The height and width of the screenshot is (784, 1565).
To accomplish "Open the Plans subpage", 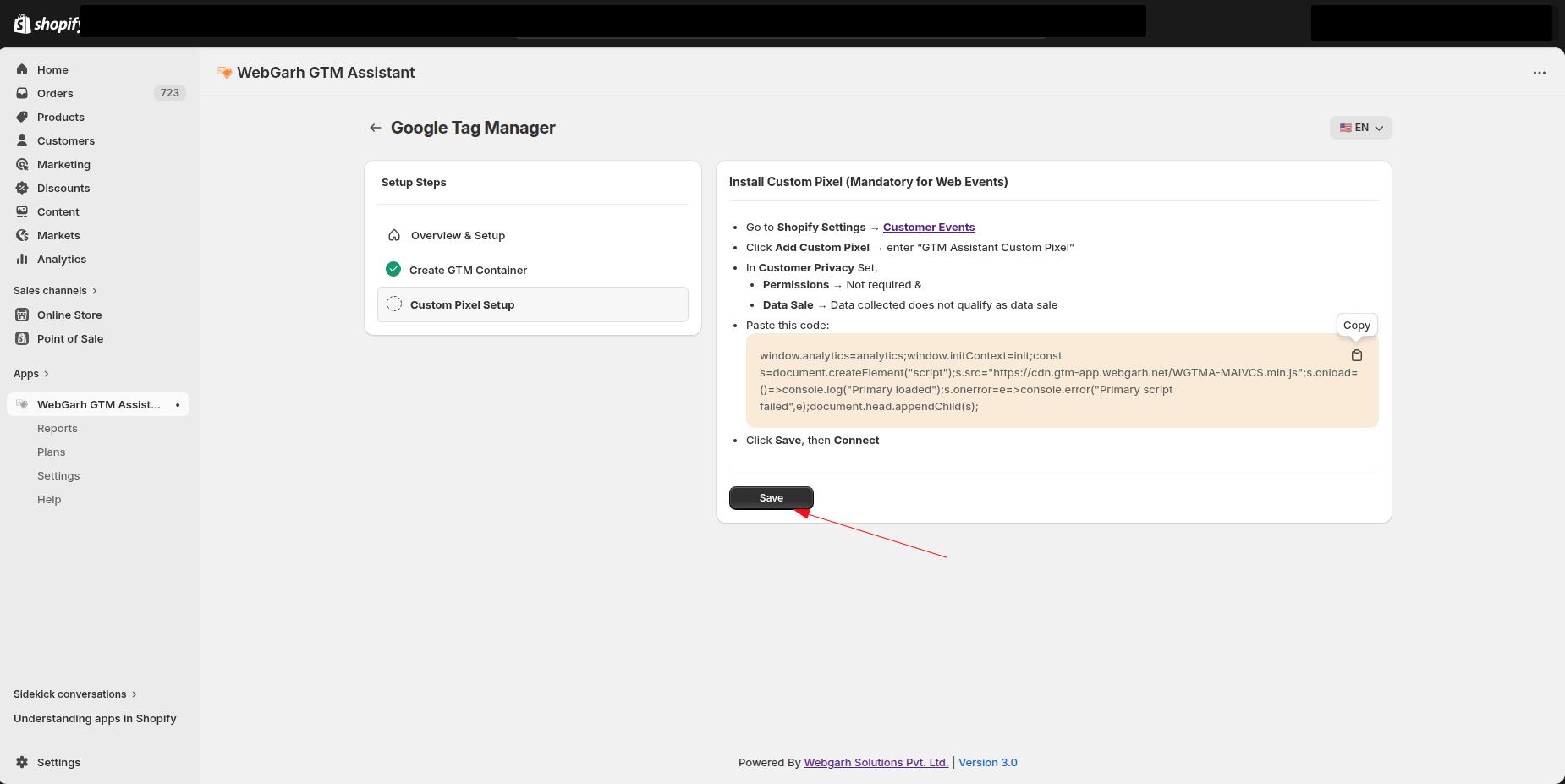I will click(51, 452).
